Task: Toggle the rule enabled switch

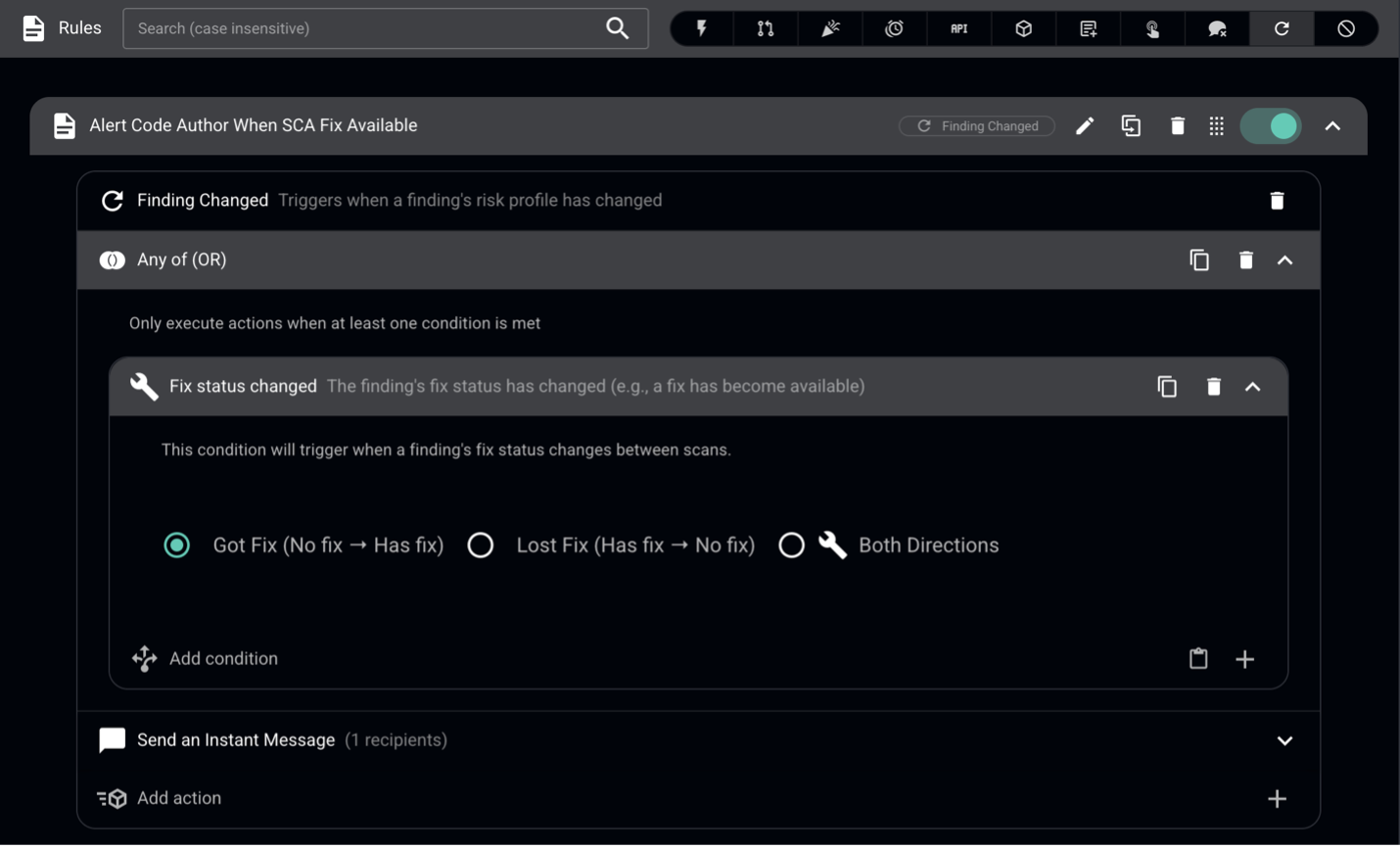Action: coord(1271,125)
